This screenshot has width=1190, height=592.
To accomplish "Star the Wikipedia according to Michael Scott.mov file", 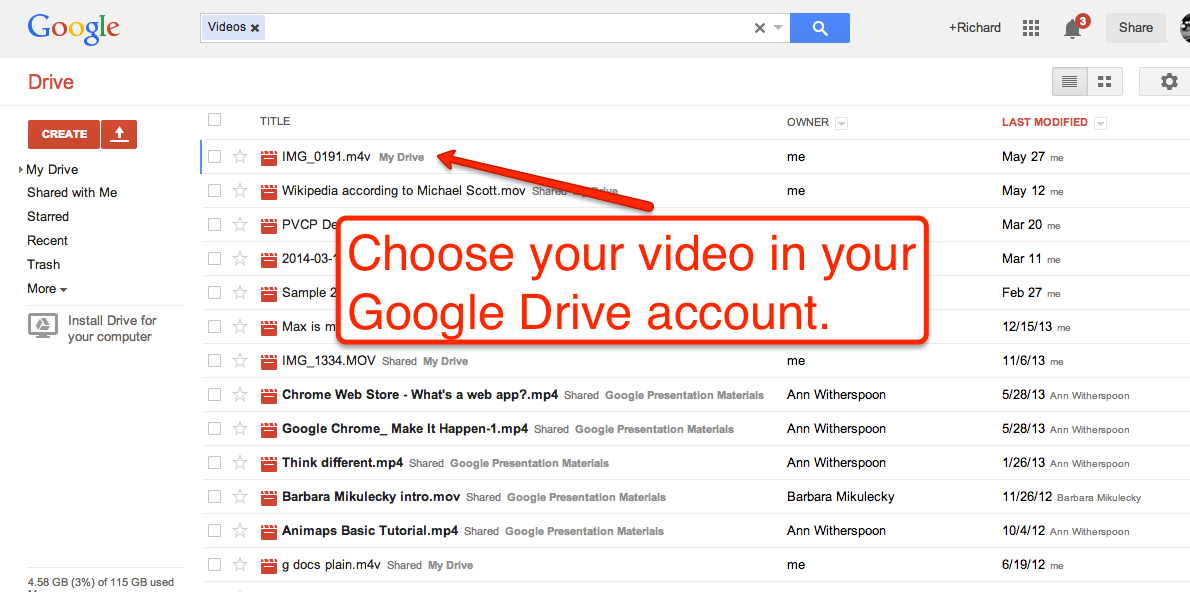I will [240, 191].
